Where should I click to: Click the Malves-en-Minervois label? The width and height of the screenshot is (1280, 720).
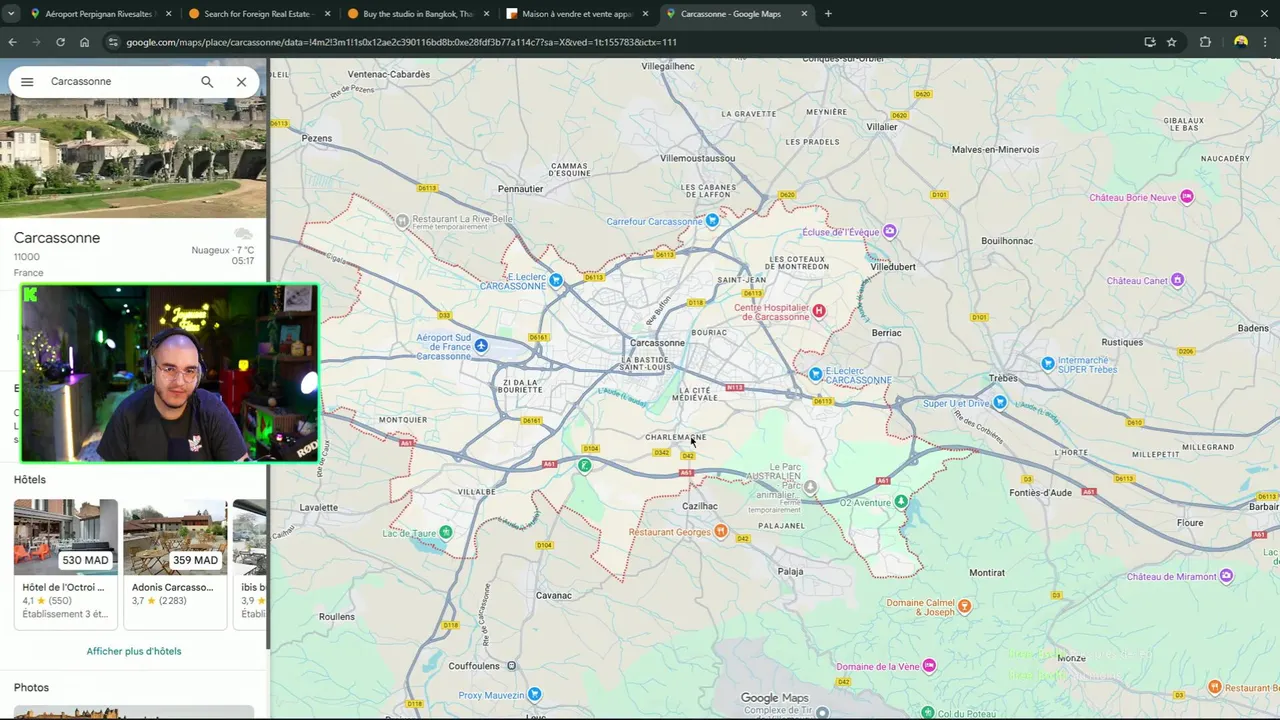click(995, 150)
